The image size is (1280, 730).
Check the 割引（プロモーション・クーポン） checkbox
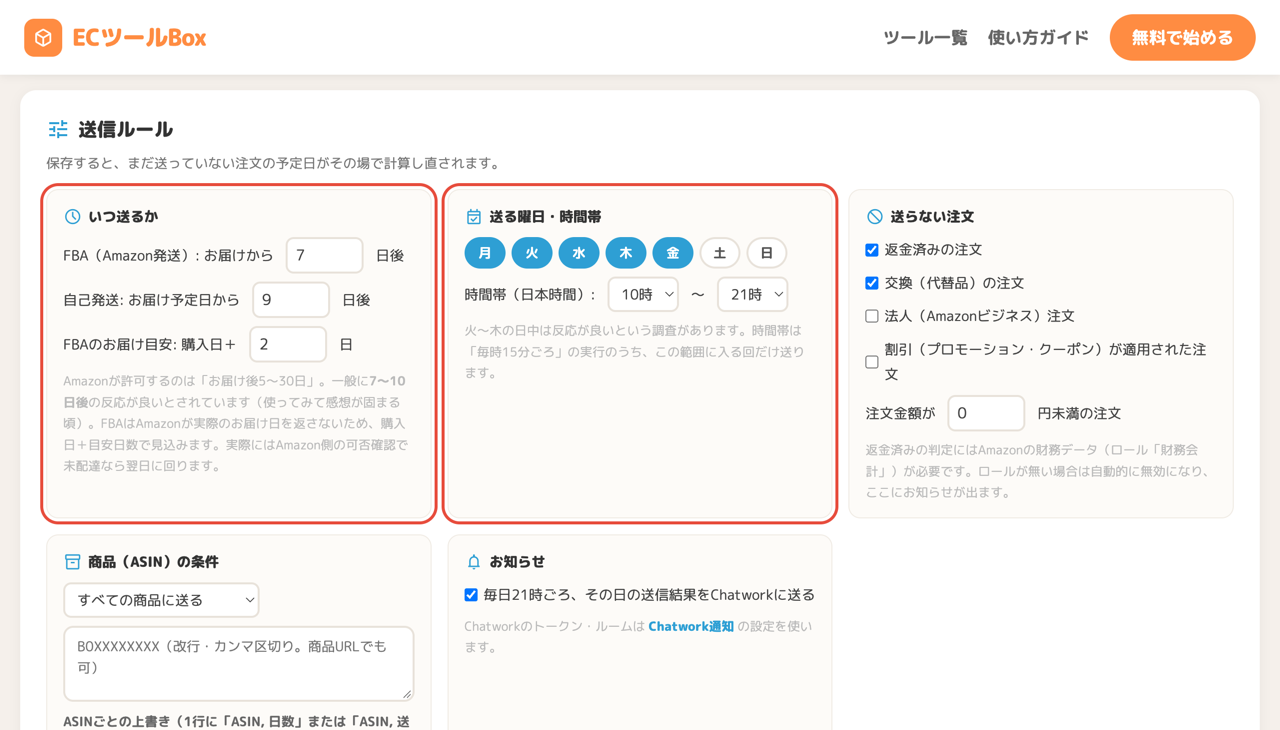point(872,362)
